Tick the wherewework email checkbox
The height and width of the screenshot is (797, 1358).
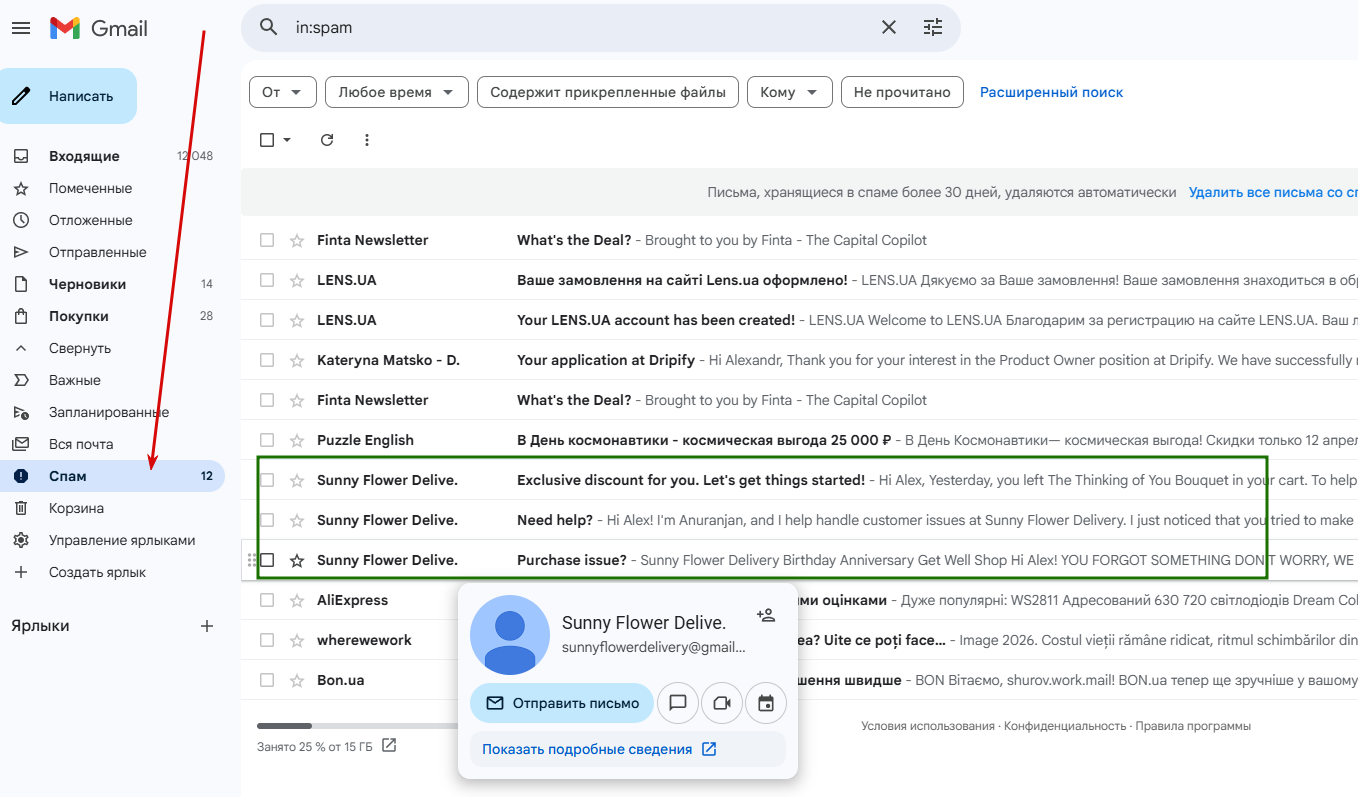click(x=267, y=640)
